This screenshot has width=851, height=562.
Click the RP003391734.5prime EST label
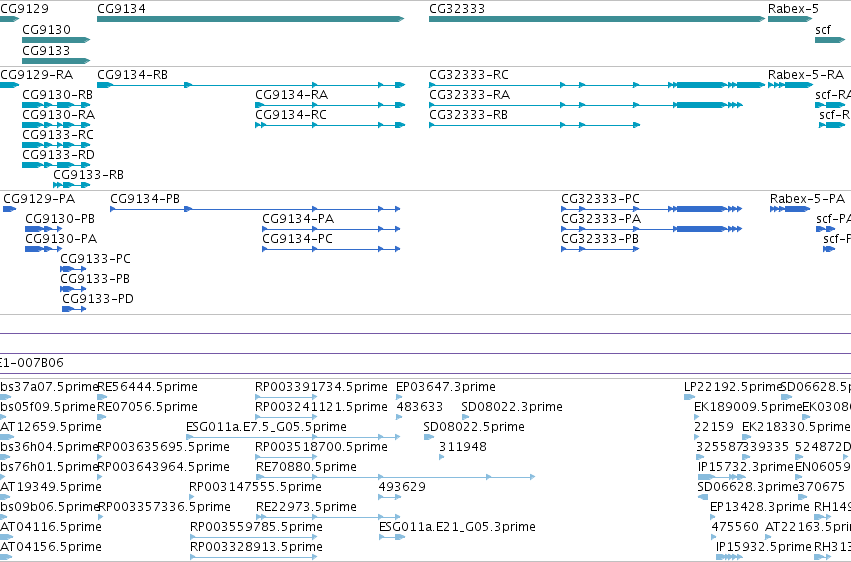[x=321, y=387]
